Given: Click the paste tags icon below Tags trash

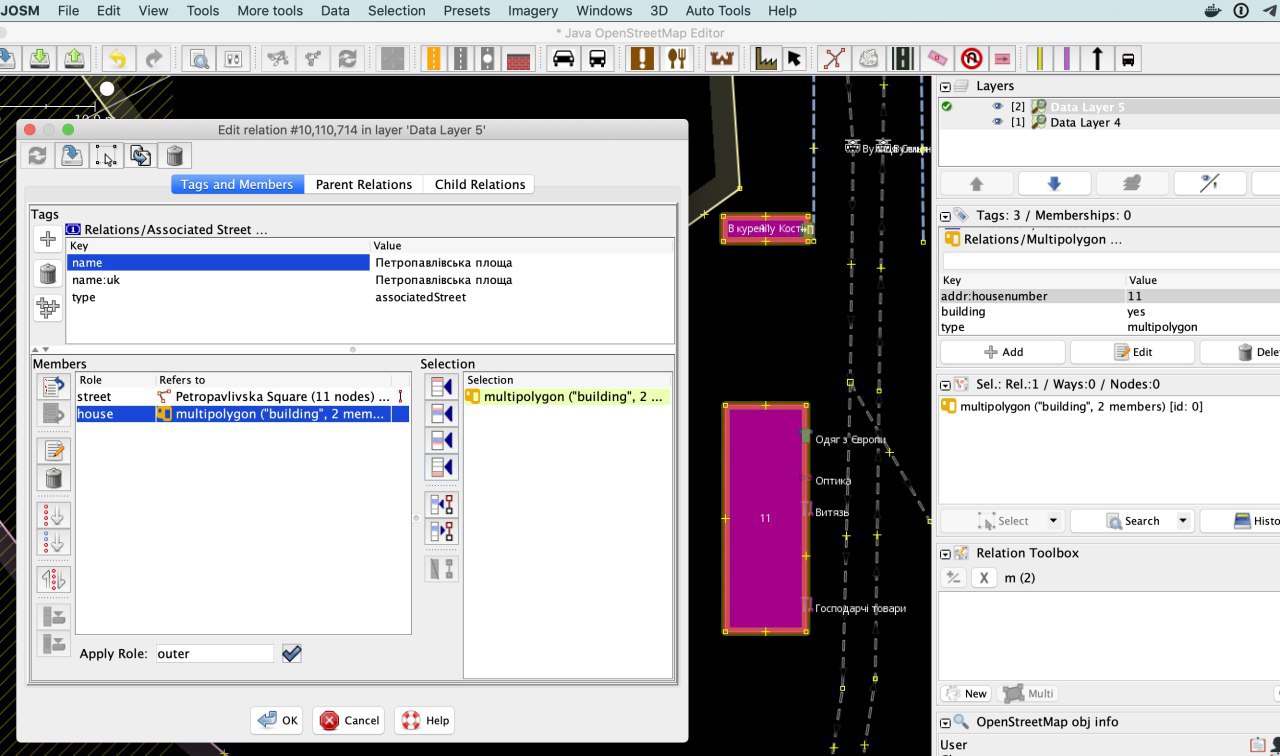Looking at the screenshot, I should [x=47, y=307].
